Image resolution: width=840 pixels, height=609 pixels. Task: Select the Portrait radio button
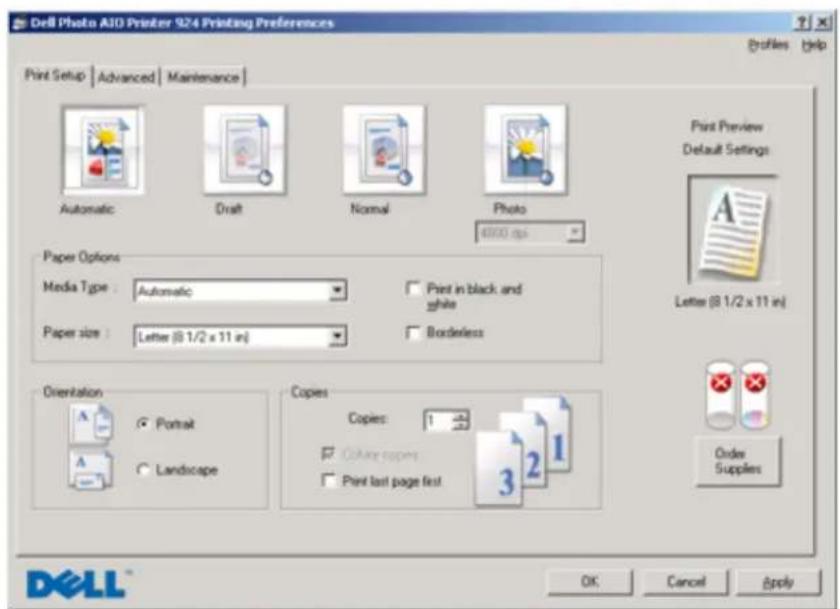click(143, 424)
